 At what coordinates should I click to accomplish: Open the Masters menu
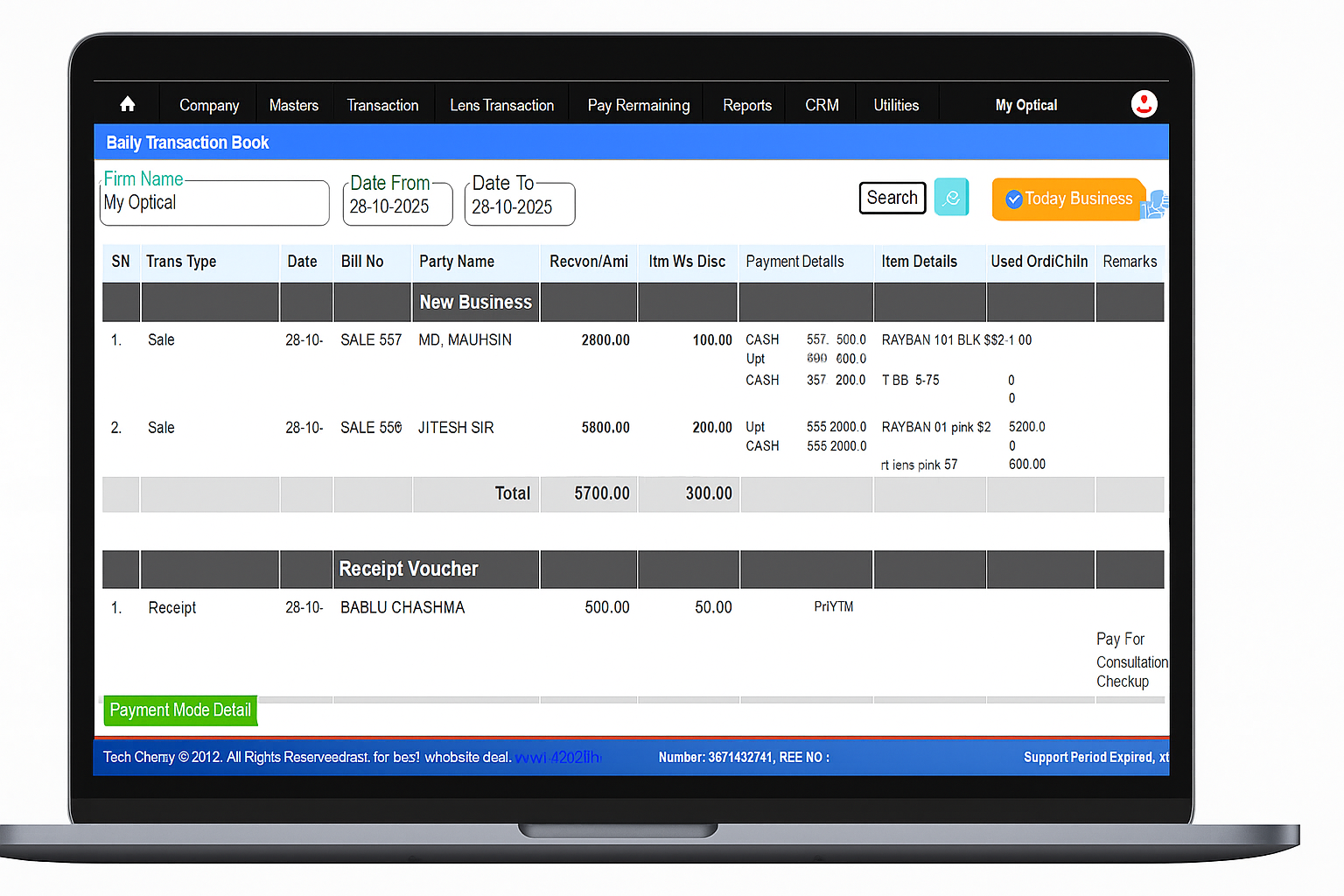pos(294,104)
